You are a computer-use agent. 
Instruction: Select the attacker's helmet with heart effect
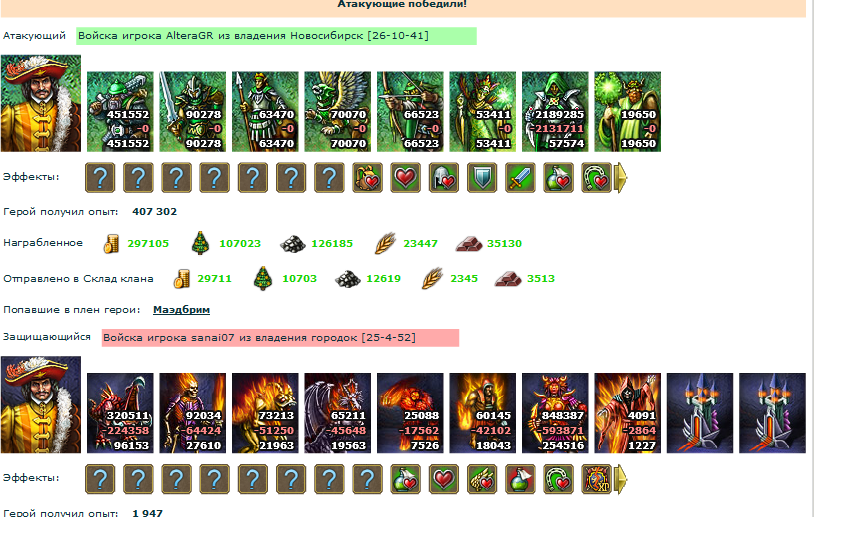coord(444,177)
